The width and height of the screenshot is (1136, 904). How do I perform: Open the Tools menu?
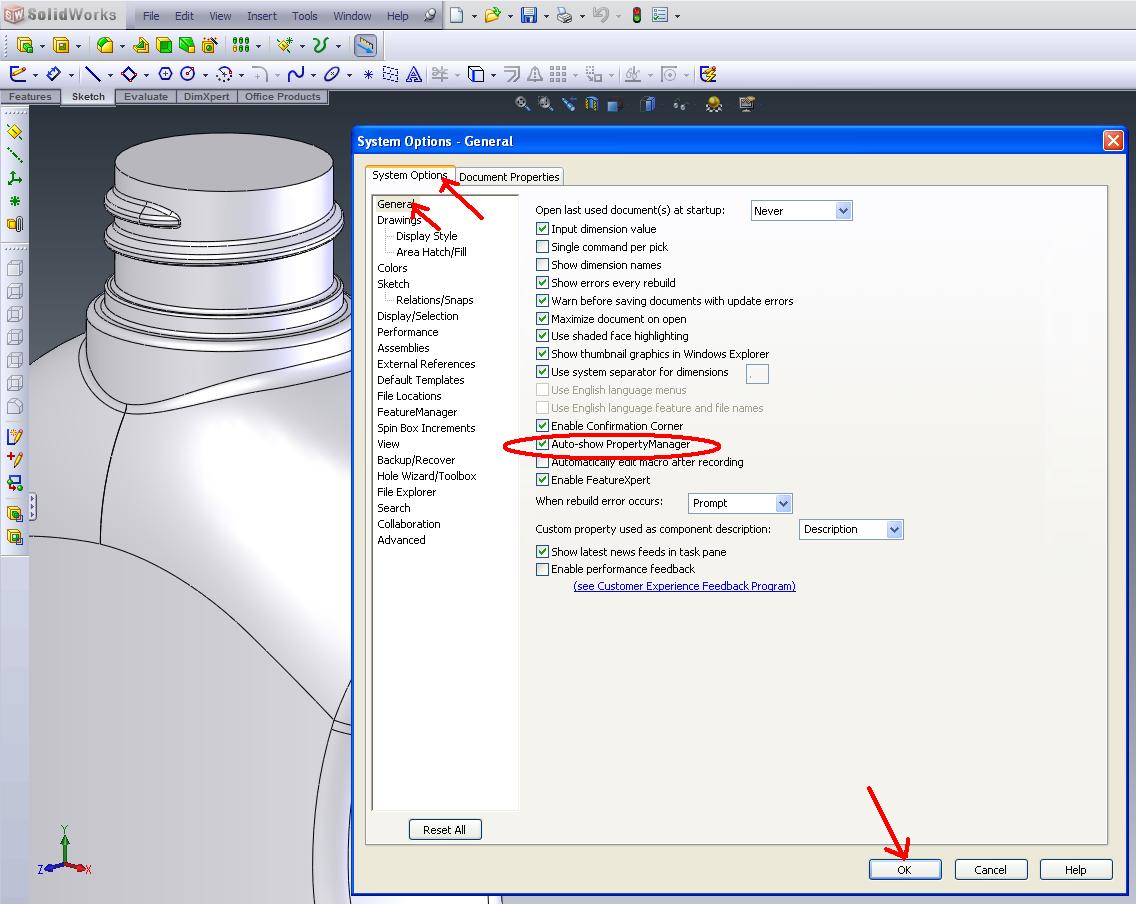coord(304,15)
